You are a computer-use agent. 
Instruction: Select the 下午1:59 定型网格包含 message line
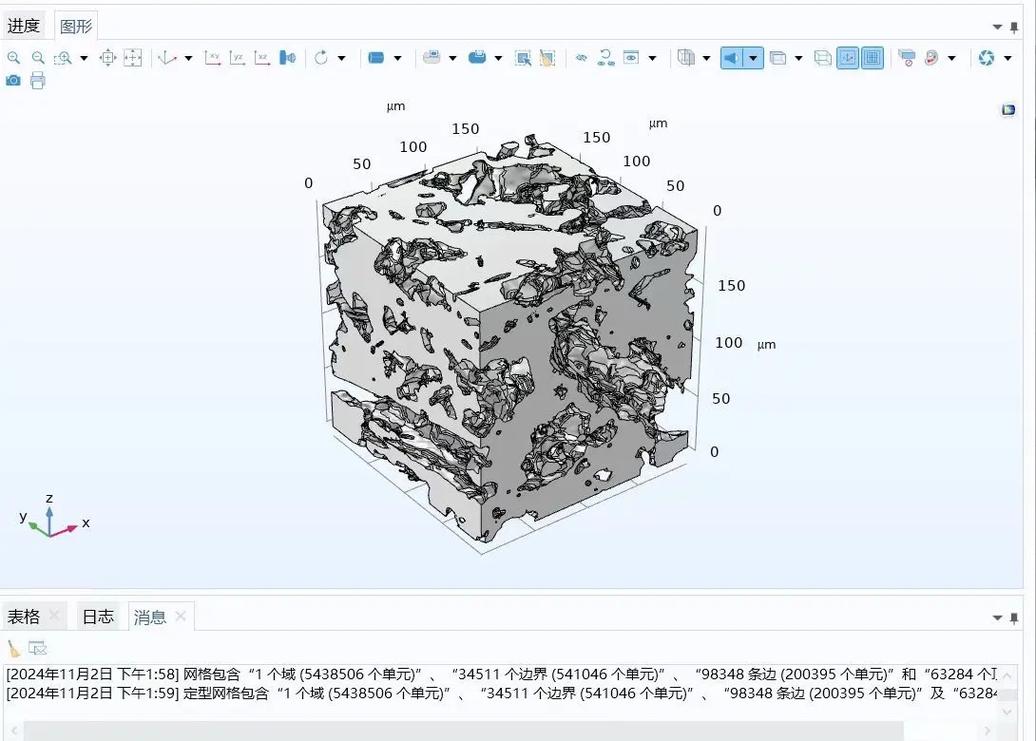click(501, 693)
